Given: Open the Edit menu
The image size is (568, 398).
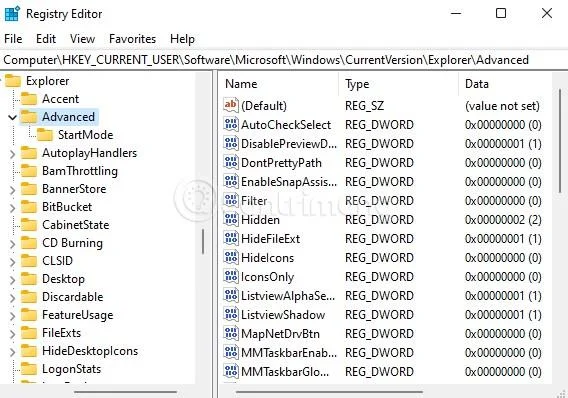Looking at the screenshot, I should point(46,39).
